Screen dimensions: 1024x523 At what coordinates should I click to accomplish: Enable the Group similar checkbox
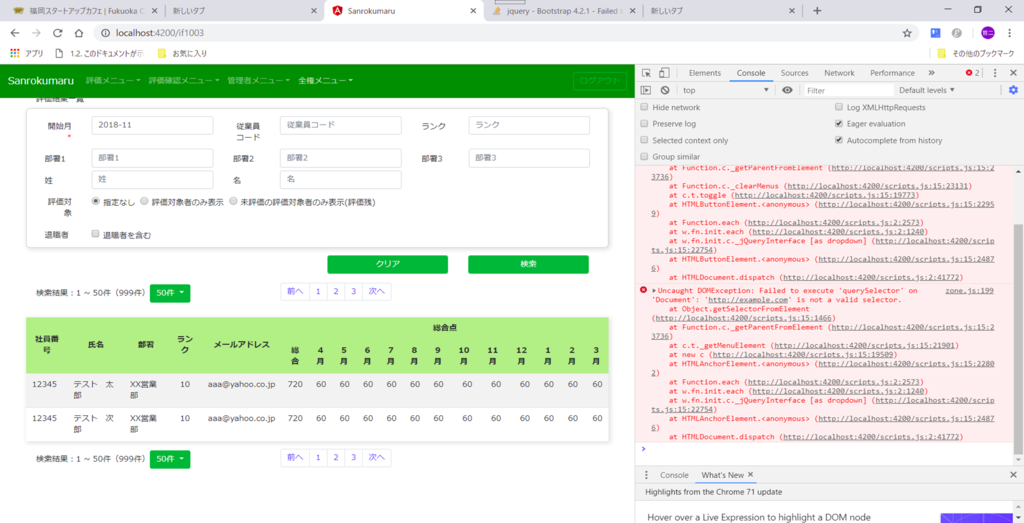tap(645, 157)
